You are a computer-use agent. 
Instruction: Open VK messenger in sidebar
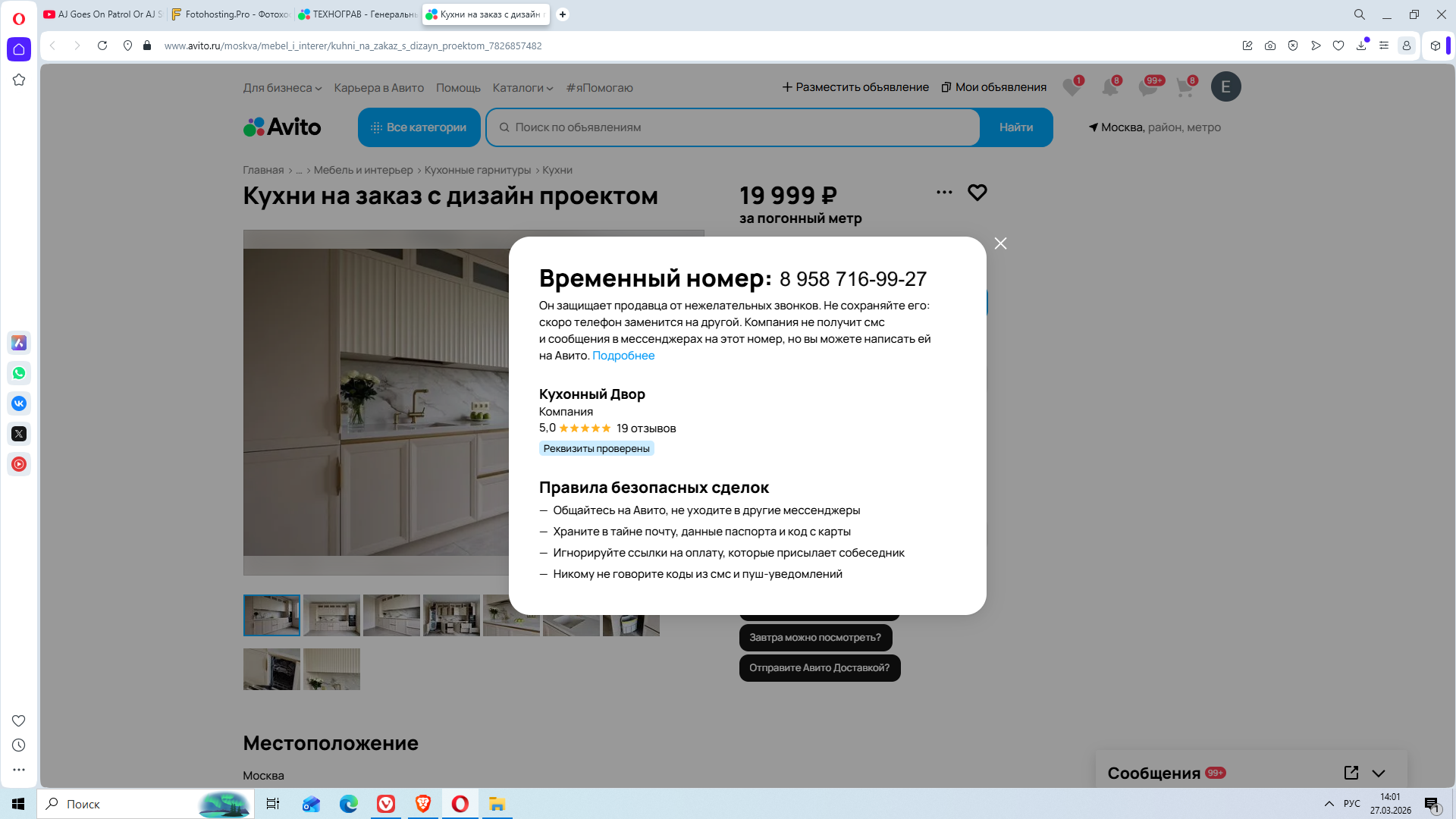[x=19, y=403]
